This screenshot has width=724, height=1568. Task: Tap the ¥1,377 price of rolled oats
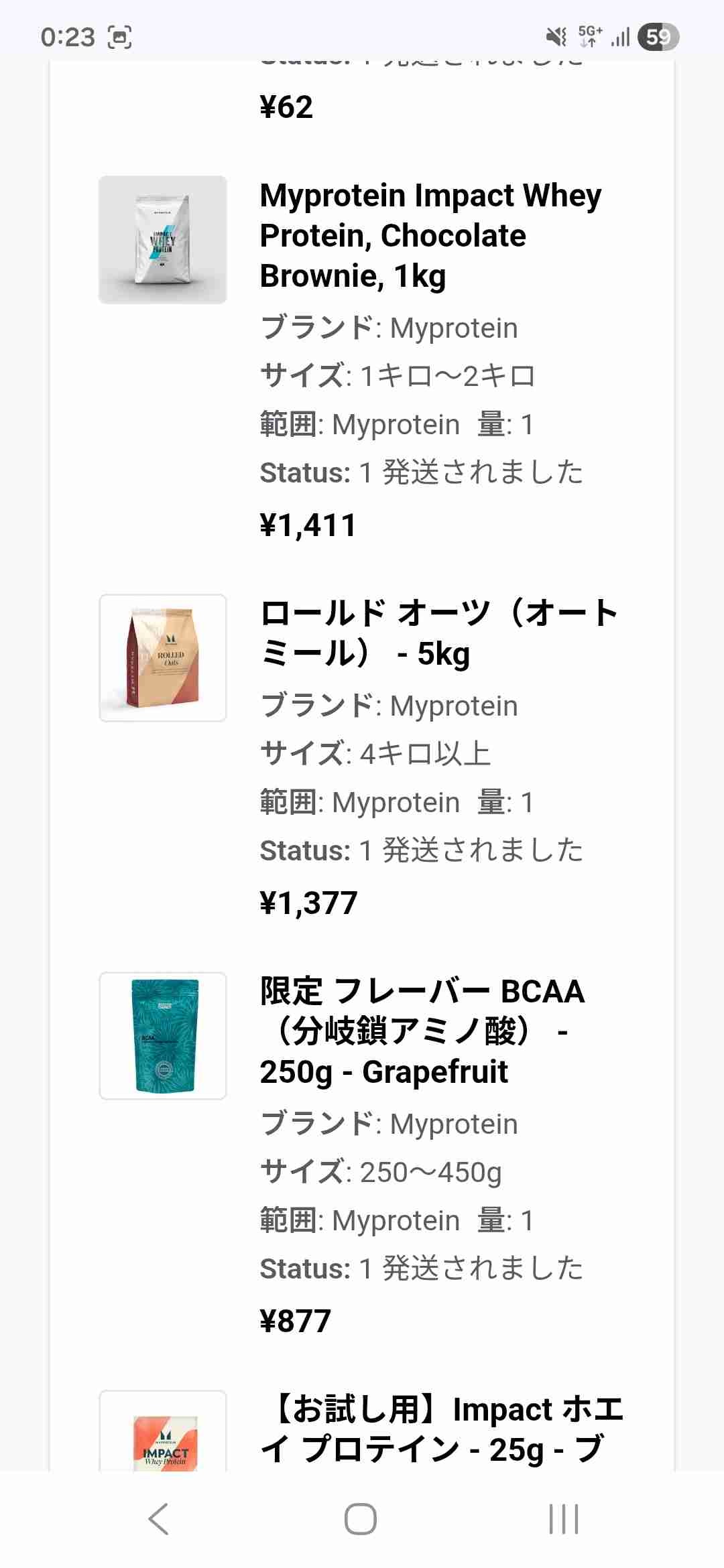(308, 903)
